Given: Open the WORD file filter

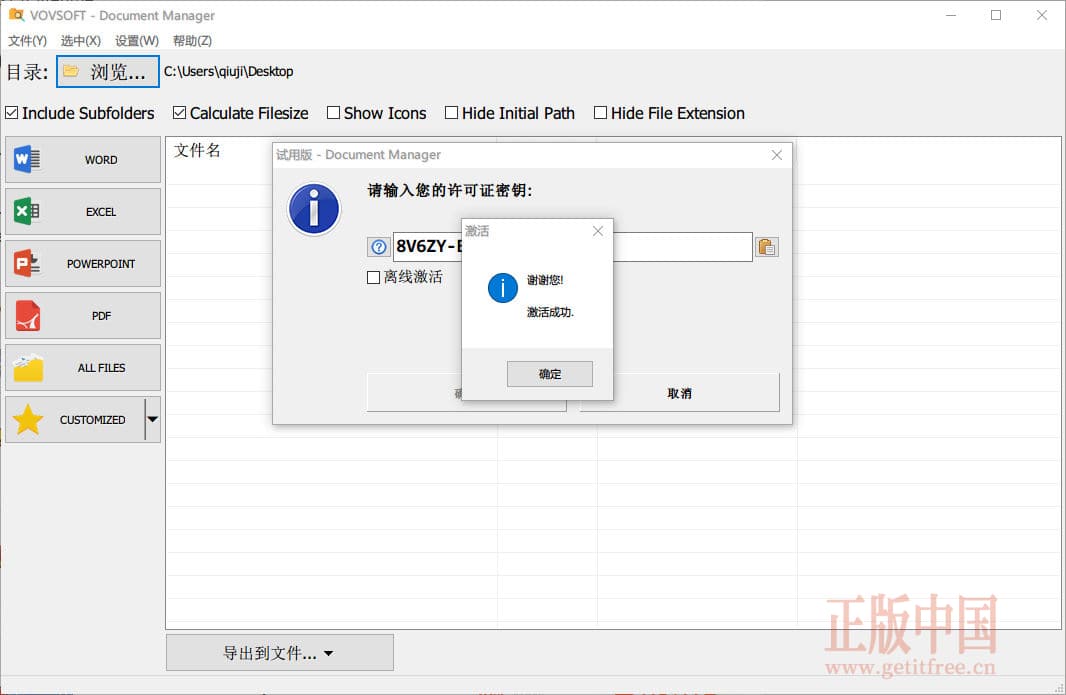Looking at the screenshot, I should (83, 159).
